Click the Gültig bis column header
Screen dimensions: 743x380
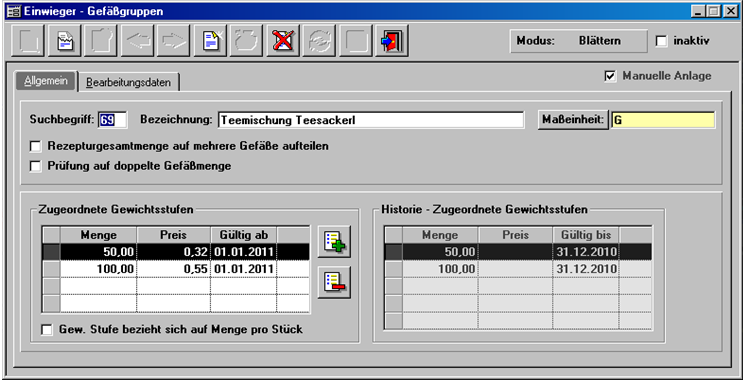586,235
